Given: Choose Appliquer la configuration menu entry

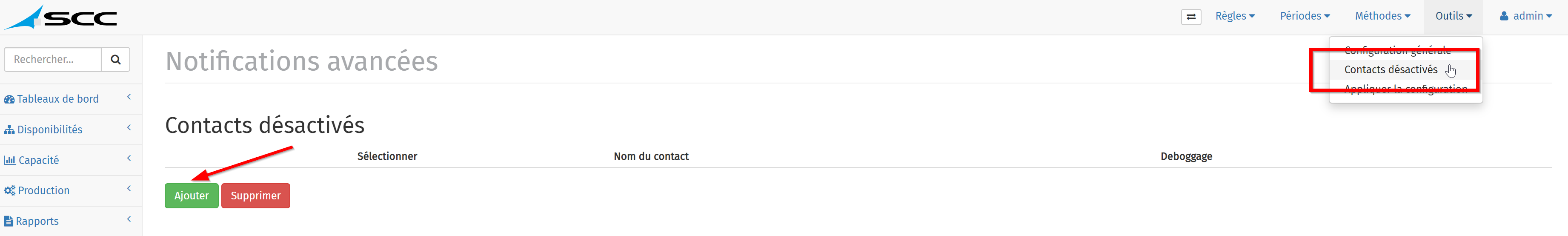Looking at the screenshot, I should pyautogui.click(x=1405, y=89).
